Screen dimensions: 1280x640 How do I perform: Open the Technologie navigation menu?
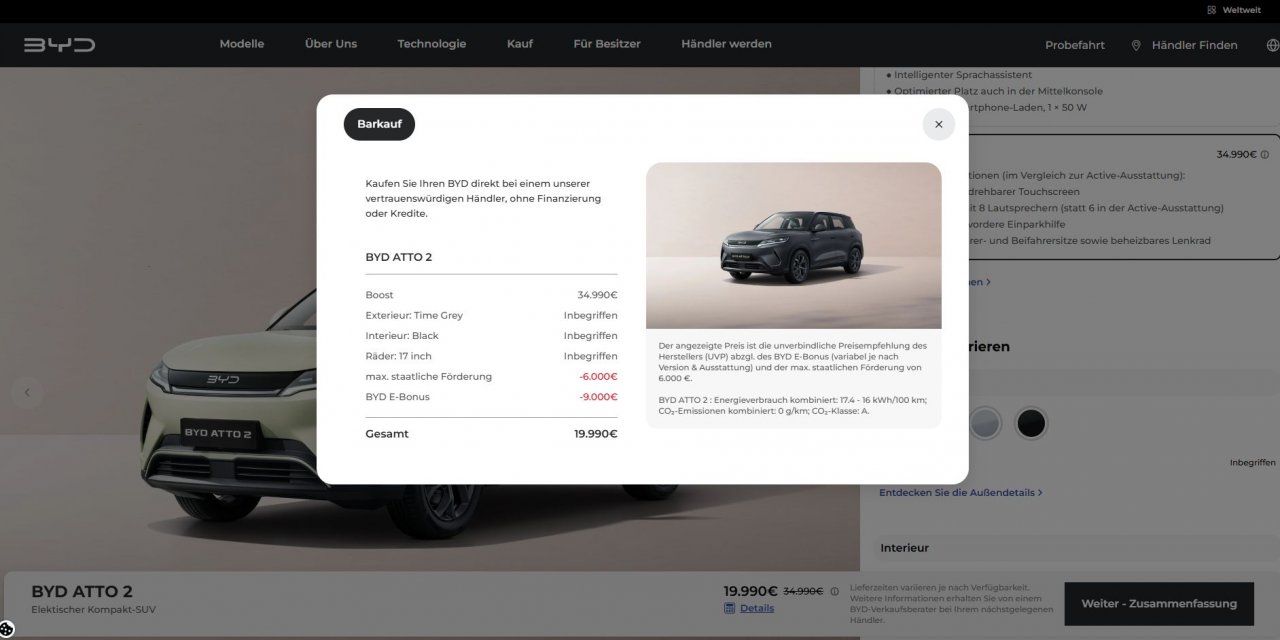432,44
